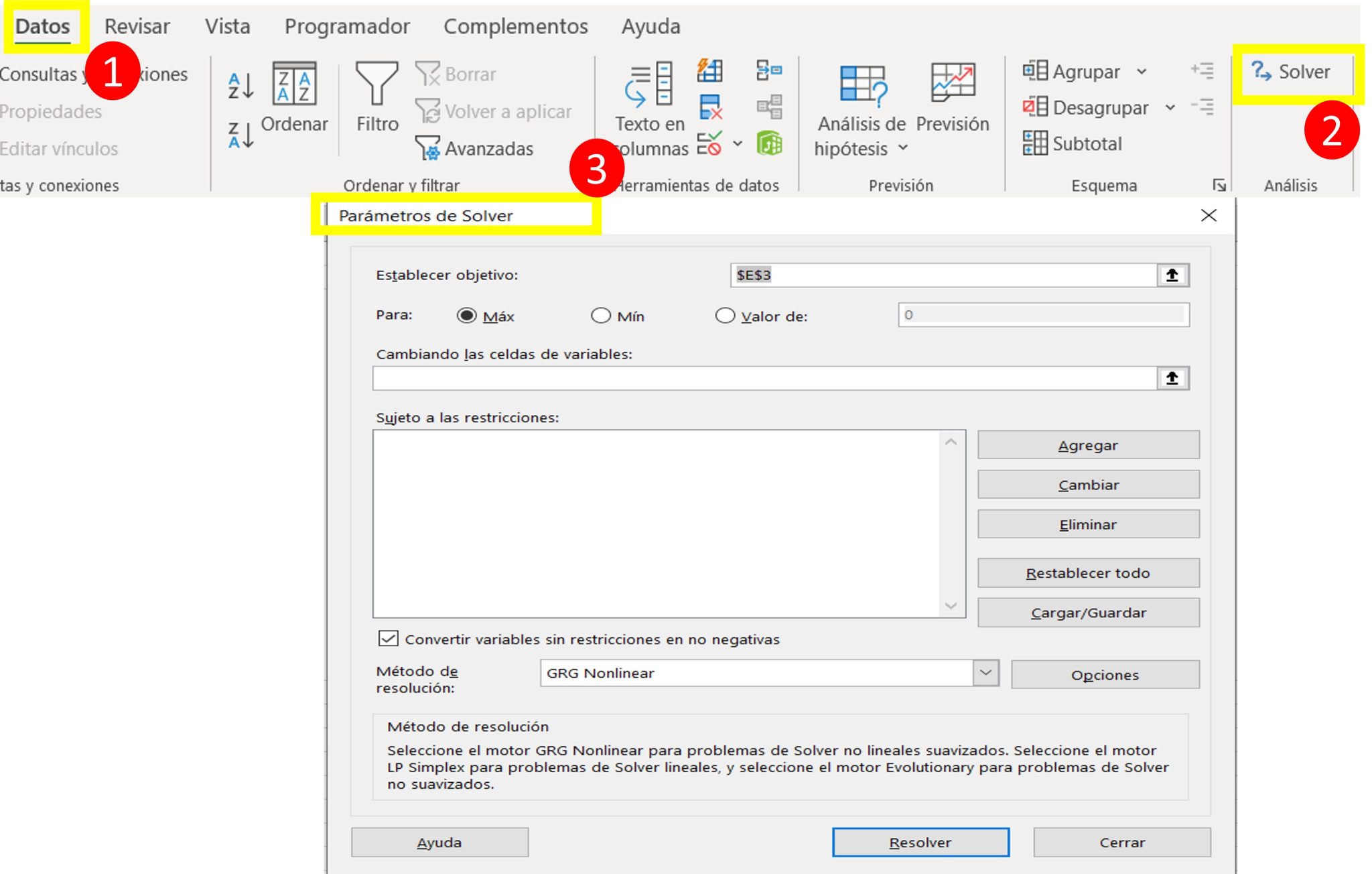The width and height of the screenshot is (1372, 874).
Task: Open the Programador ribbon tab
Action: click(346, 26)
